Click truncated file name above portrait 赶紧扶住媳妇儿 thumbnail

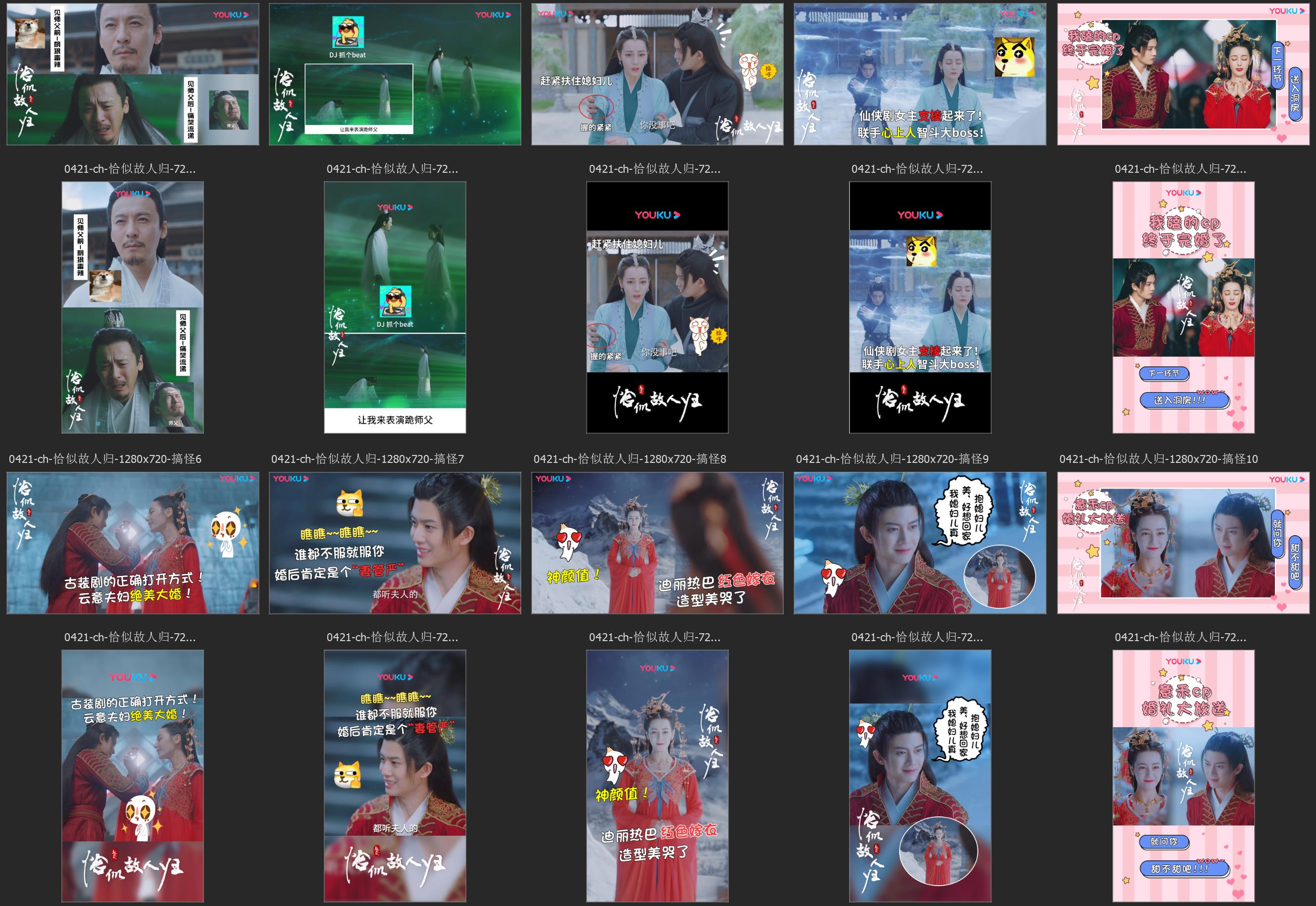(655, 169)
